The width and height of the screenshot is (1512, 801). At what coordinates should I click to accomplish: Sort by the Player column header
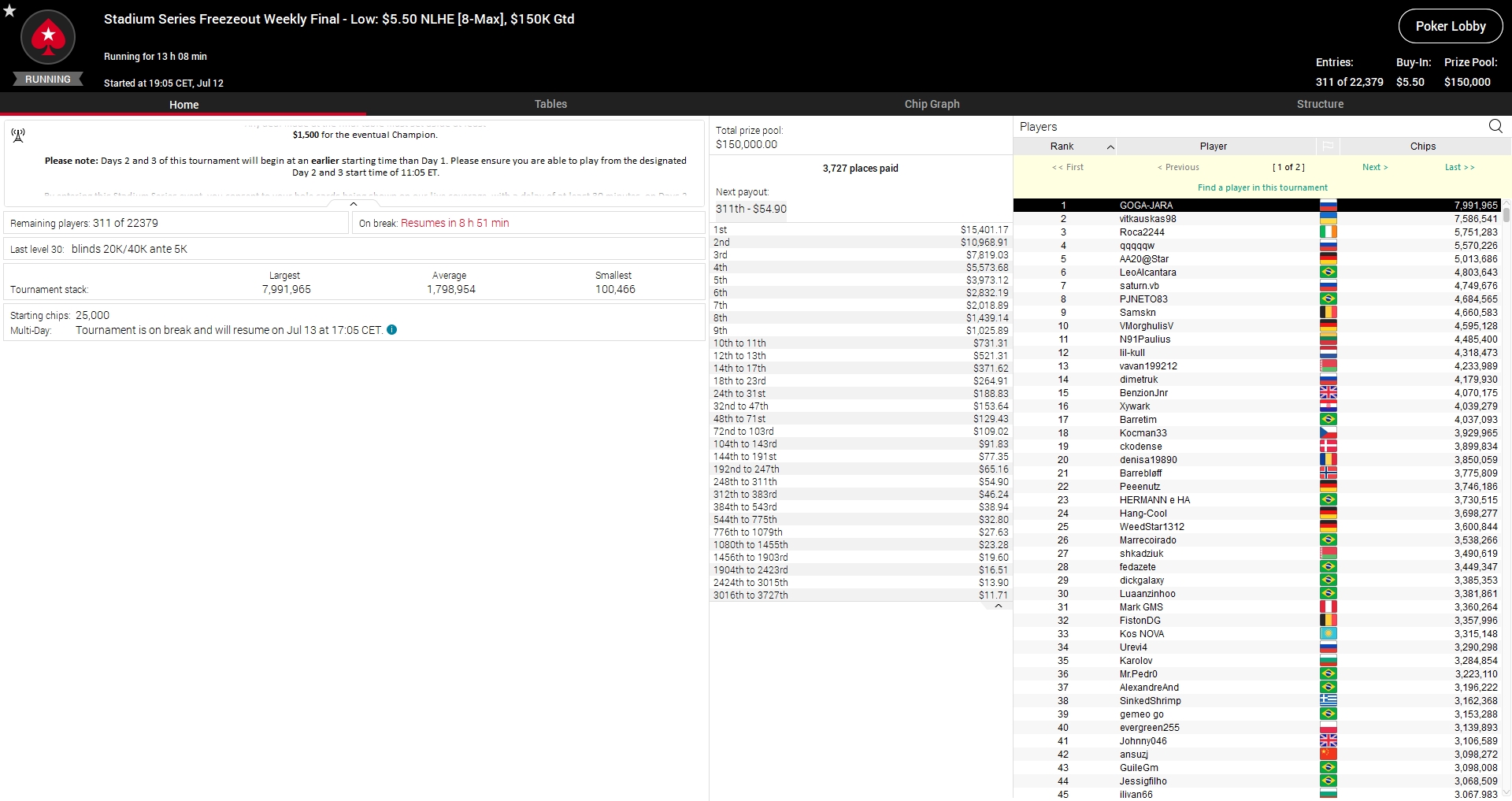coord(1214,146)
